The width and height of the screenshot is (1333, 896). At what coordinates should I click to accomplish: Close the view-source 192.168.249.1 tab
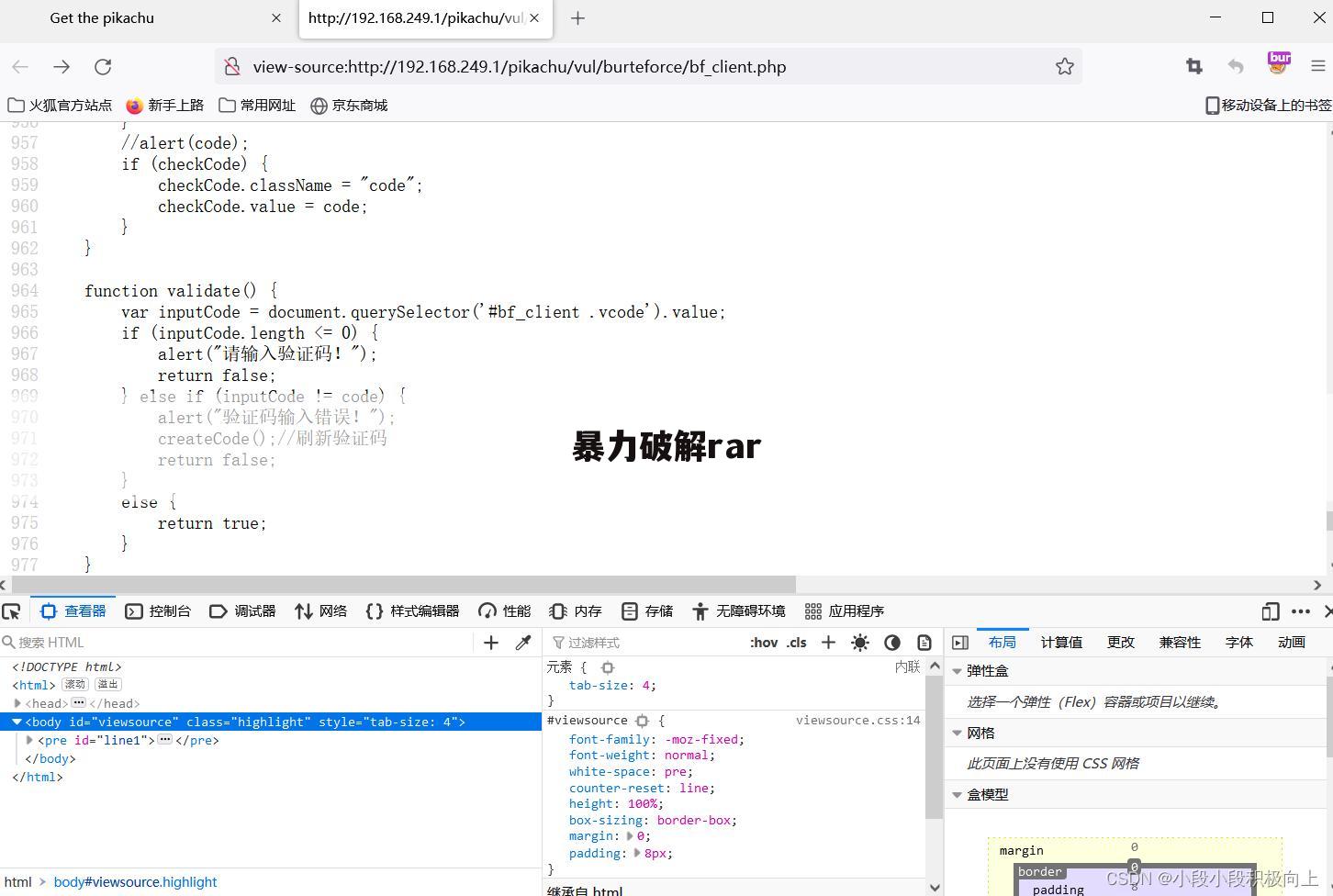pos(535,18)
